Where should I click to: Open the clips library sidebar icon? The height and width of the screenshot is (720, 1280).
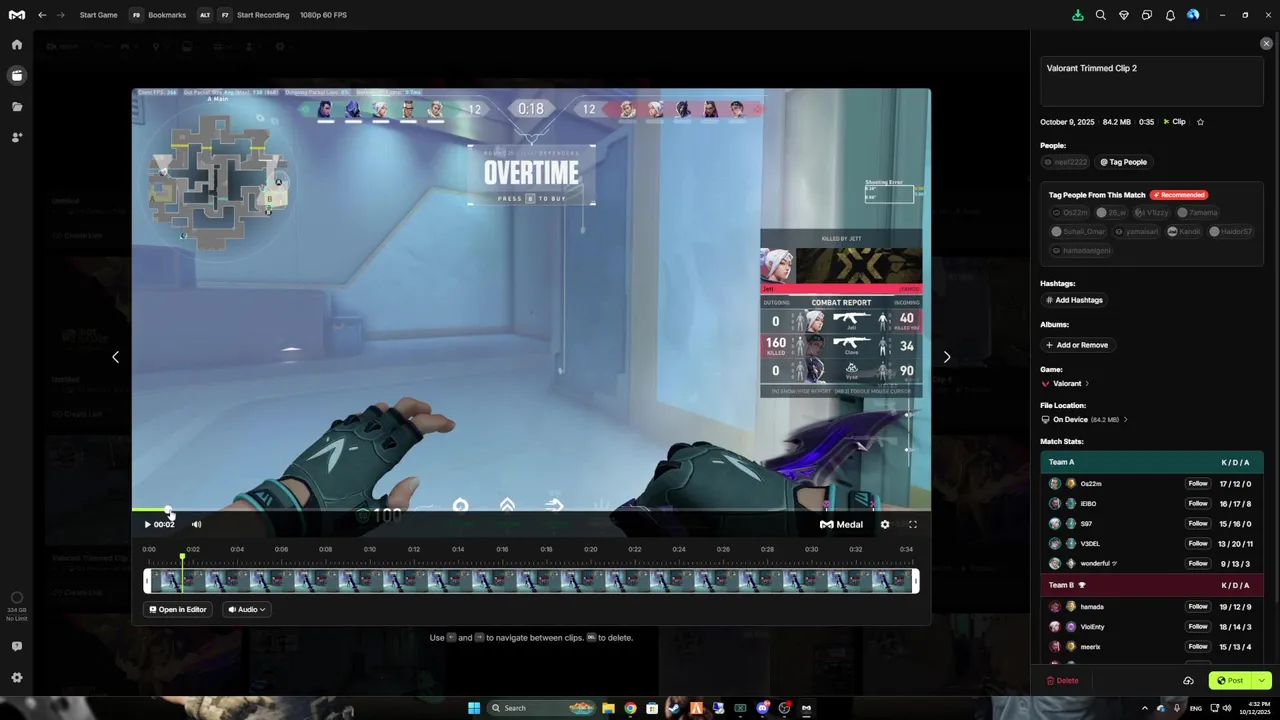[17, 75]
